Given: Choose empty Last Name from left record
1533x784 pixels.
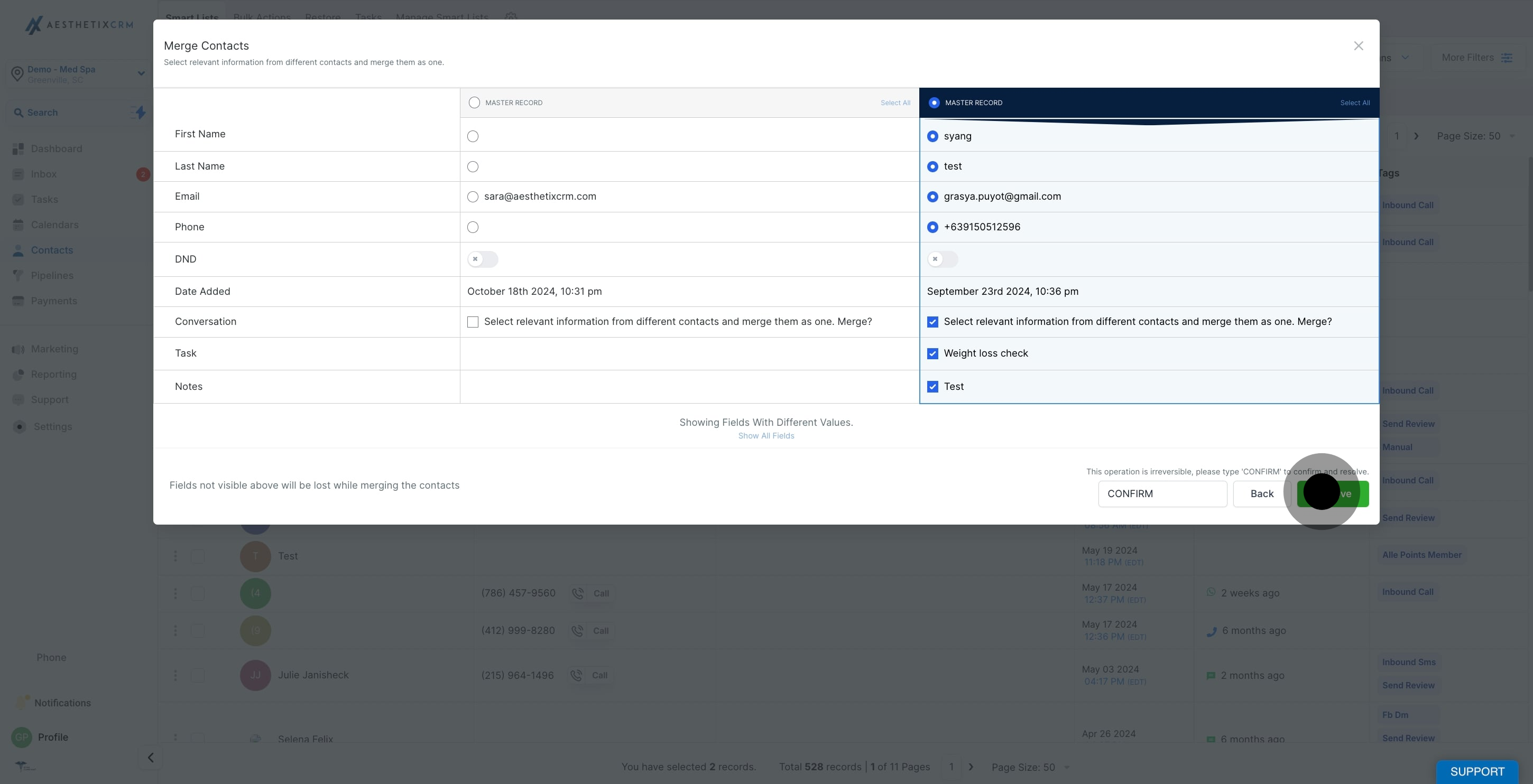Looking at the screenshot, I should (473, 166).
